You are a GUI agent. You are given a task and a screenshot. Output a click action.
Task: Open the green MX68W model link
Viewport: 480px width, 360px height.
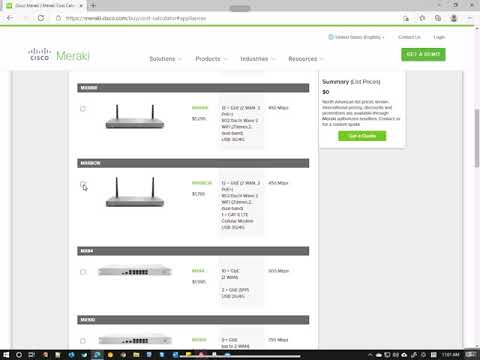coord(200,108)
